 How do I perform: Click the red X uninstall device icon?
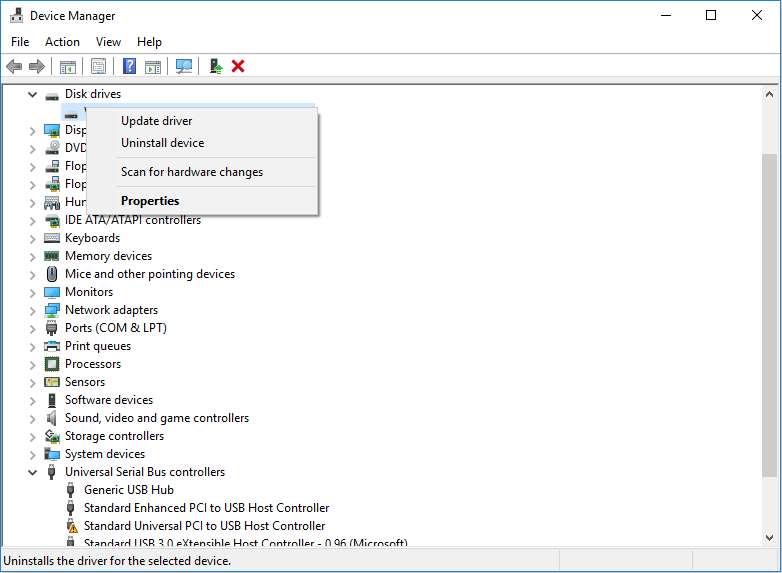coord(238,66)
